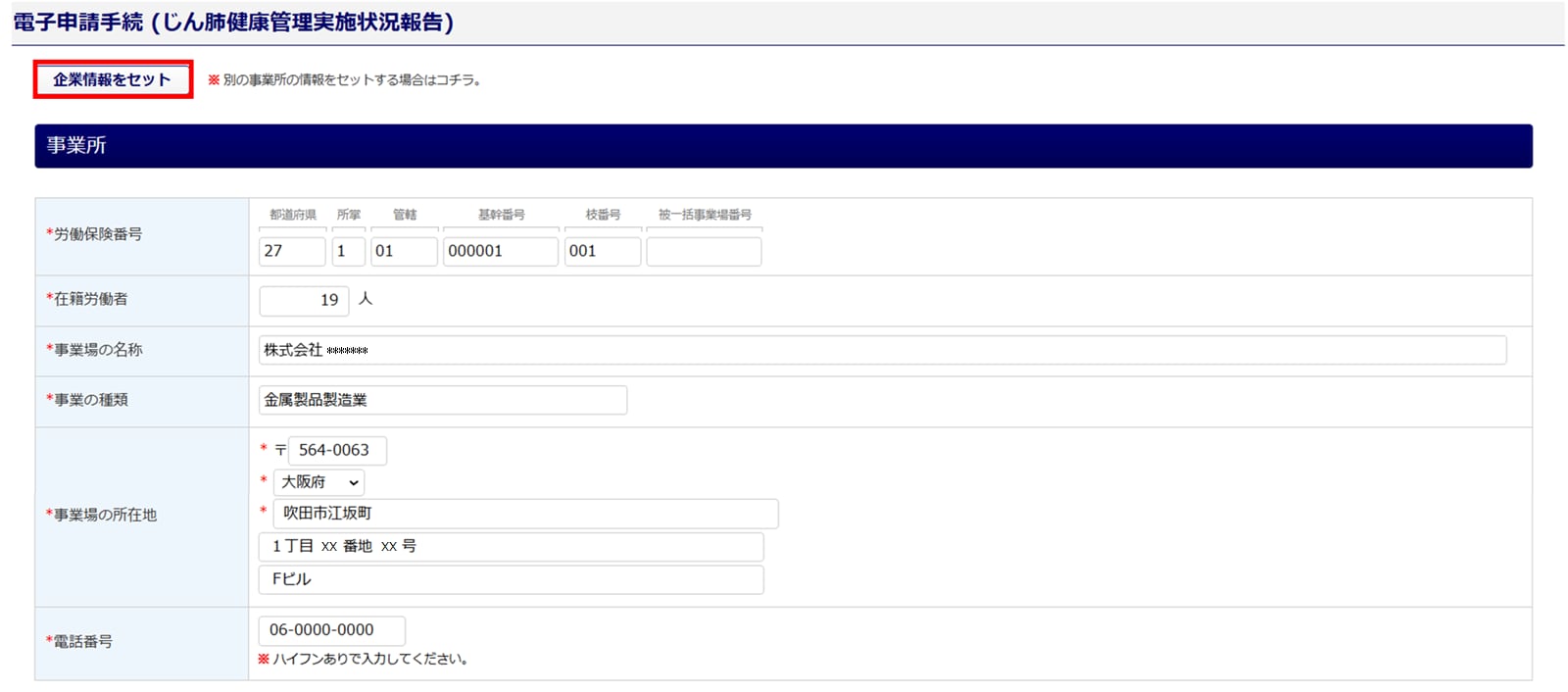Viewport: 1568px width, 692px height.
Task: Select the 事業の種類 field with 金属製品製造業
Action: (x=442, y=400)
